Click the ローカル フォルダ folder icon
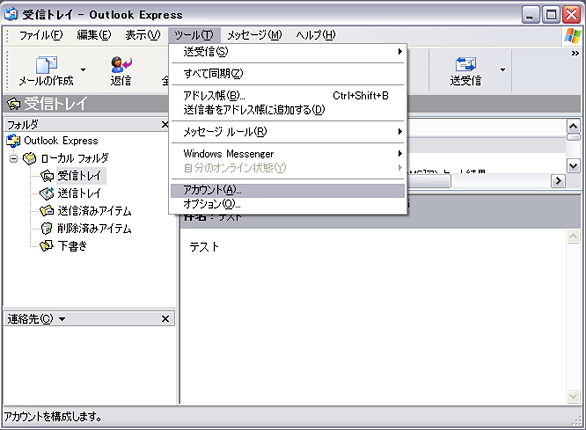The width and height of the screenshot is (586, 430). tap(30, 158)
